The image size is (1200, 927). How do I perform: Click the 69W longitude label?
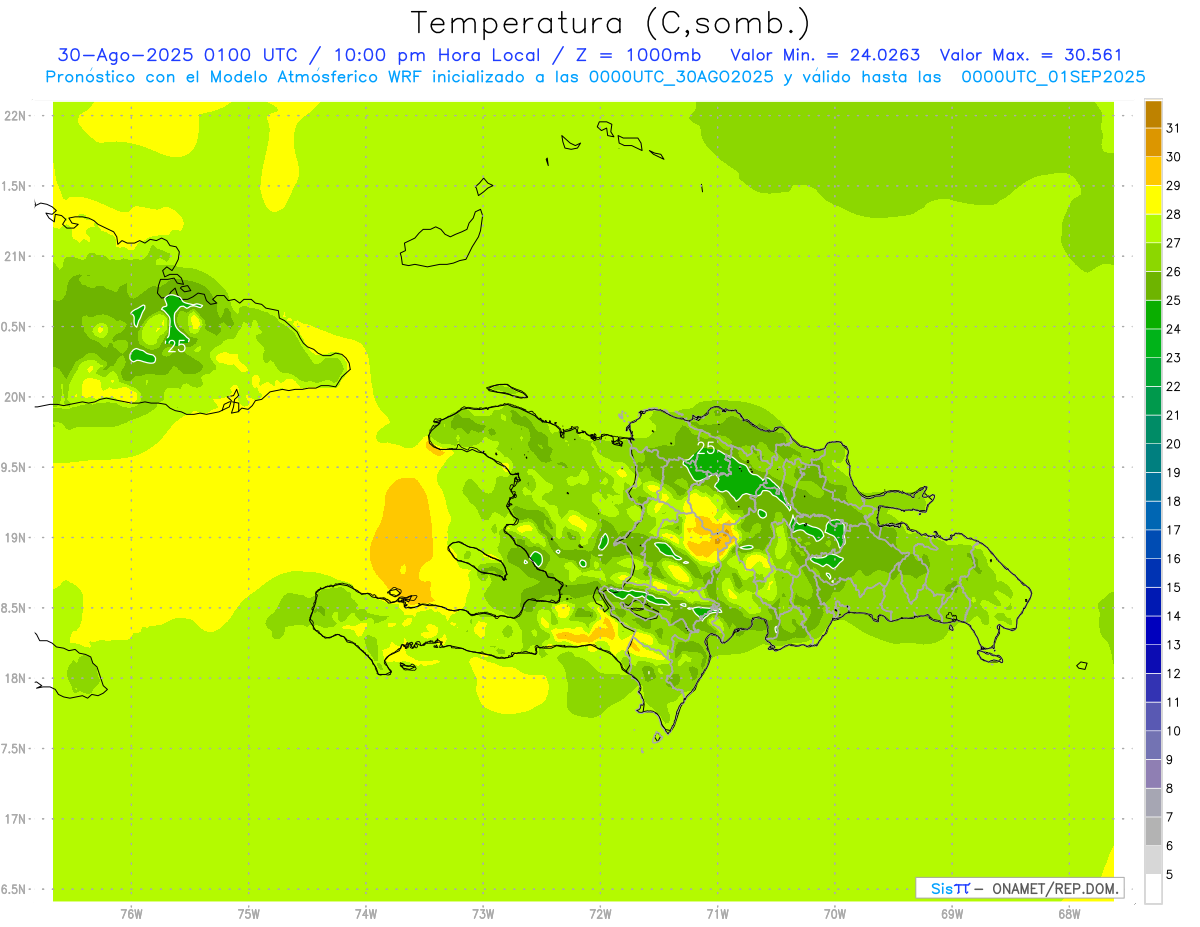[952, 914]
